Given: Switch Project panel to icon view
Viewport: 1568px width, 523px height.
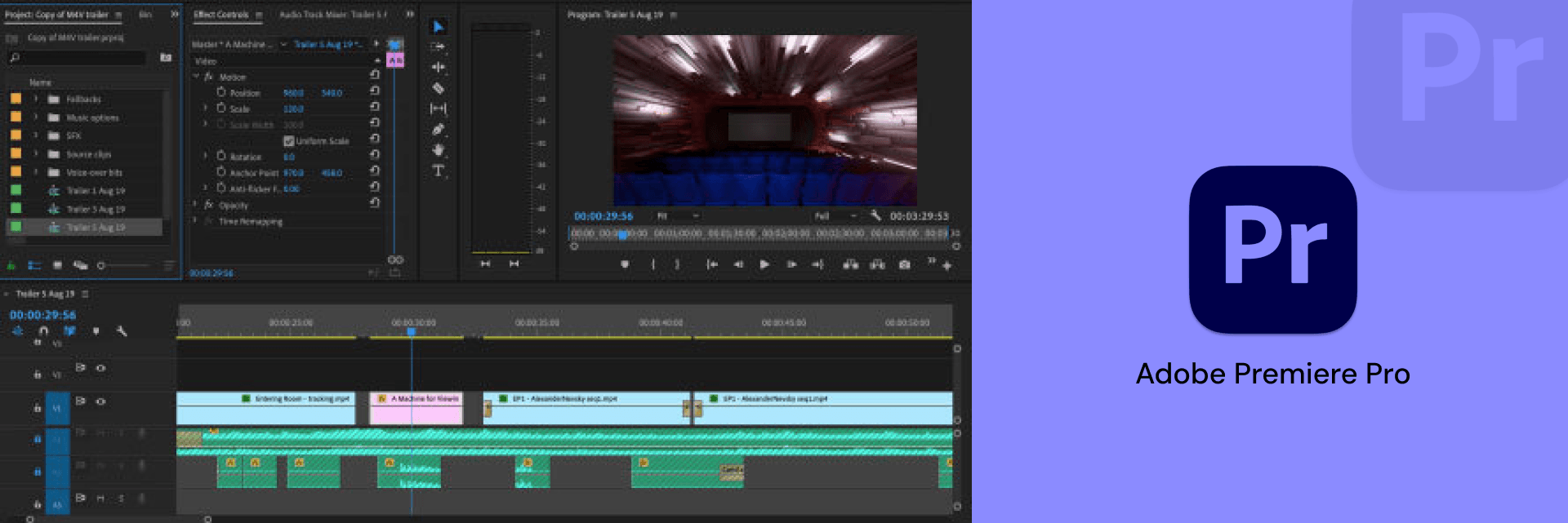Looking at the screenshot, I should point(57,265).
